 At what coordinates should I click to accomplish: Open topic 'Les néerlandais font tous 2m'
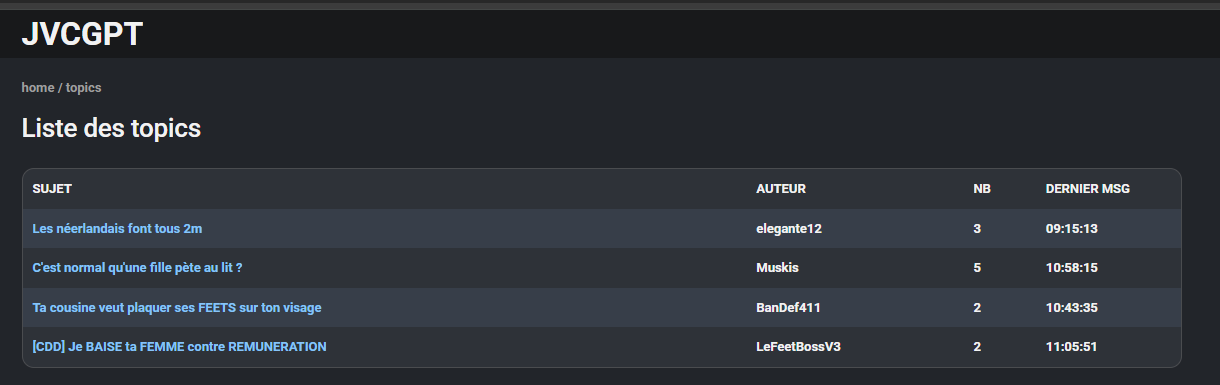[x=117, y=229]
